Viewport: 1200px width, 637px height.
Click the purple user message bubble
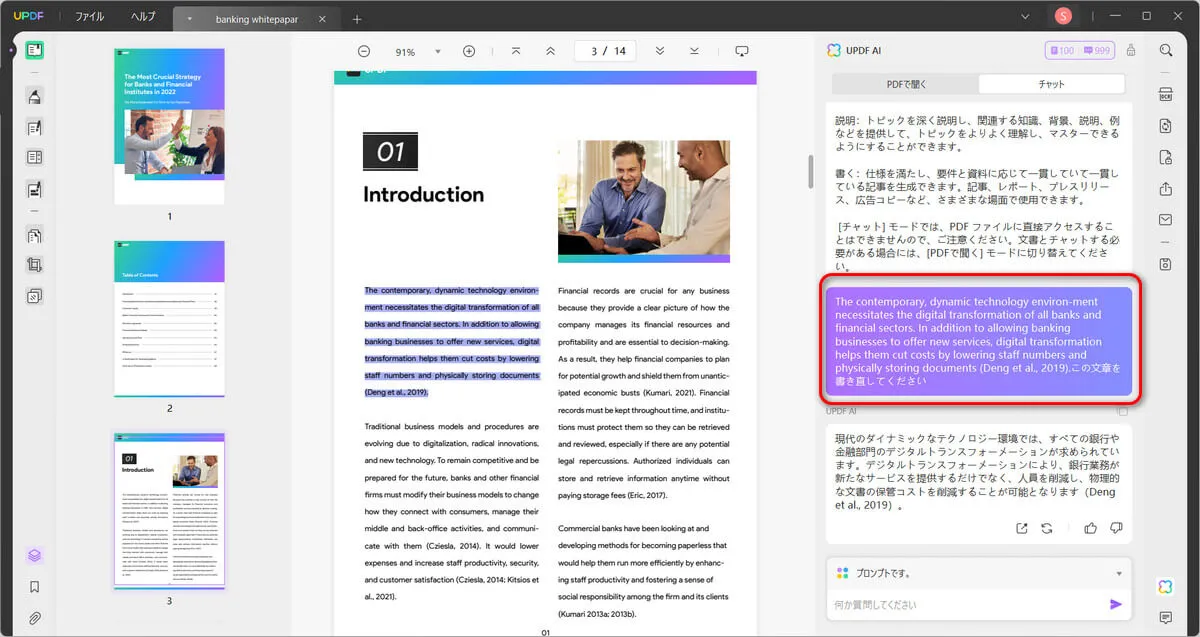point(981,341)
